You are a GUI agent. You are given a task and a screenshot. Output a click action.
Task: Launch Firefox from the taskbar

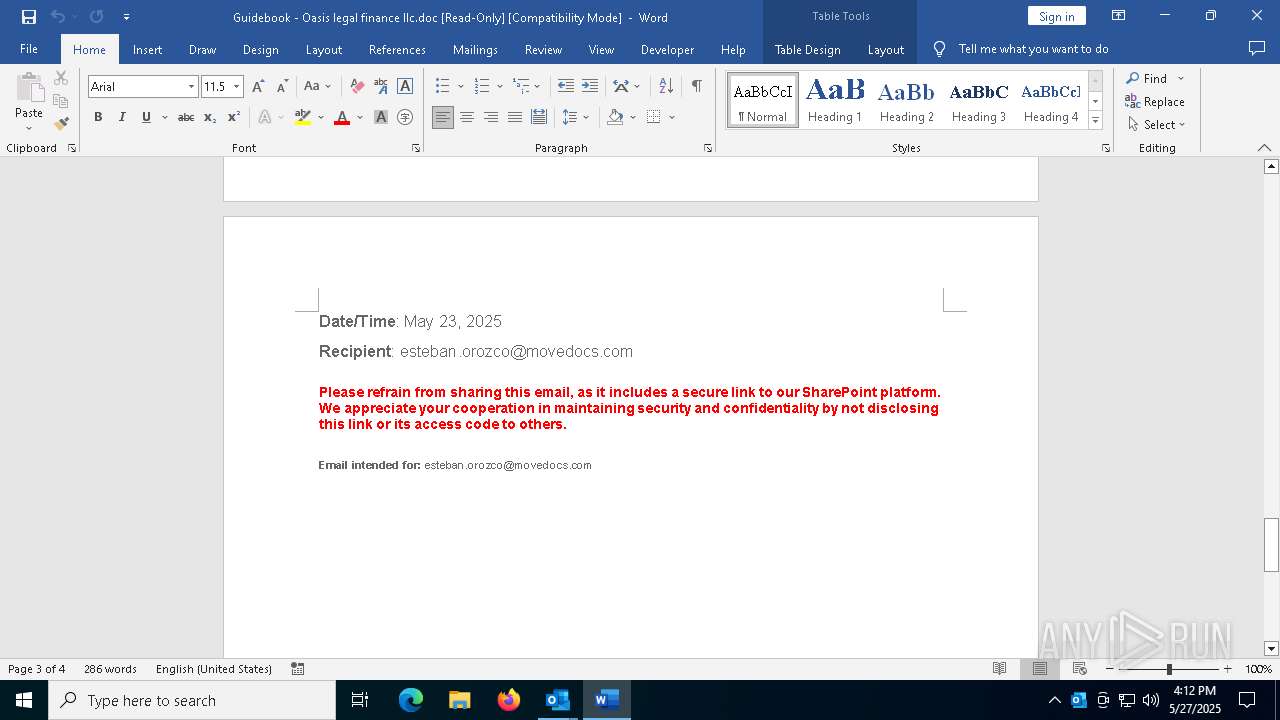point(509,700)
